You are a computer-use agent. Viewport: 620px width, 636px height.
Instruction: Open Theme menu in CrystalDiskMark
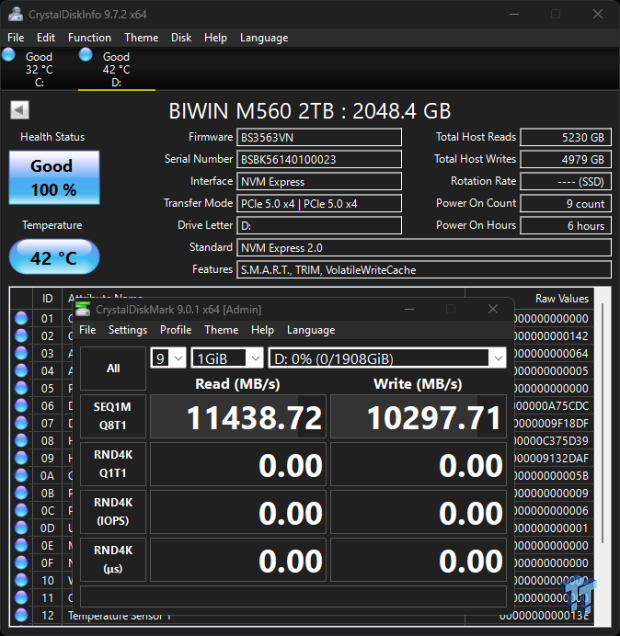coord(221,330)
